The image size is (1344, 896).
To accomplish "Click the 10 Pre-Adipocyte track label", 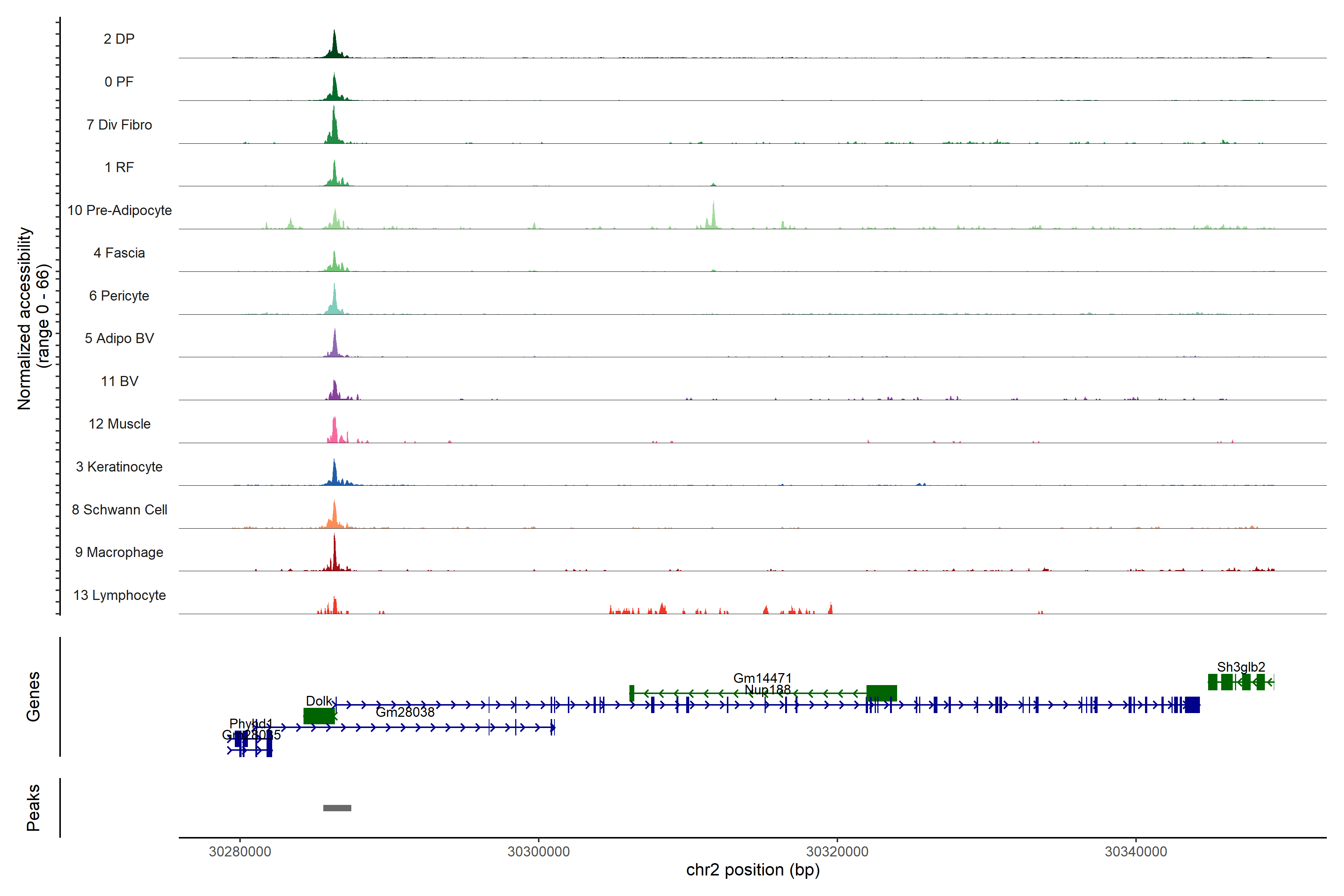I will [x=119, y=210].
